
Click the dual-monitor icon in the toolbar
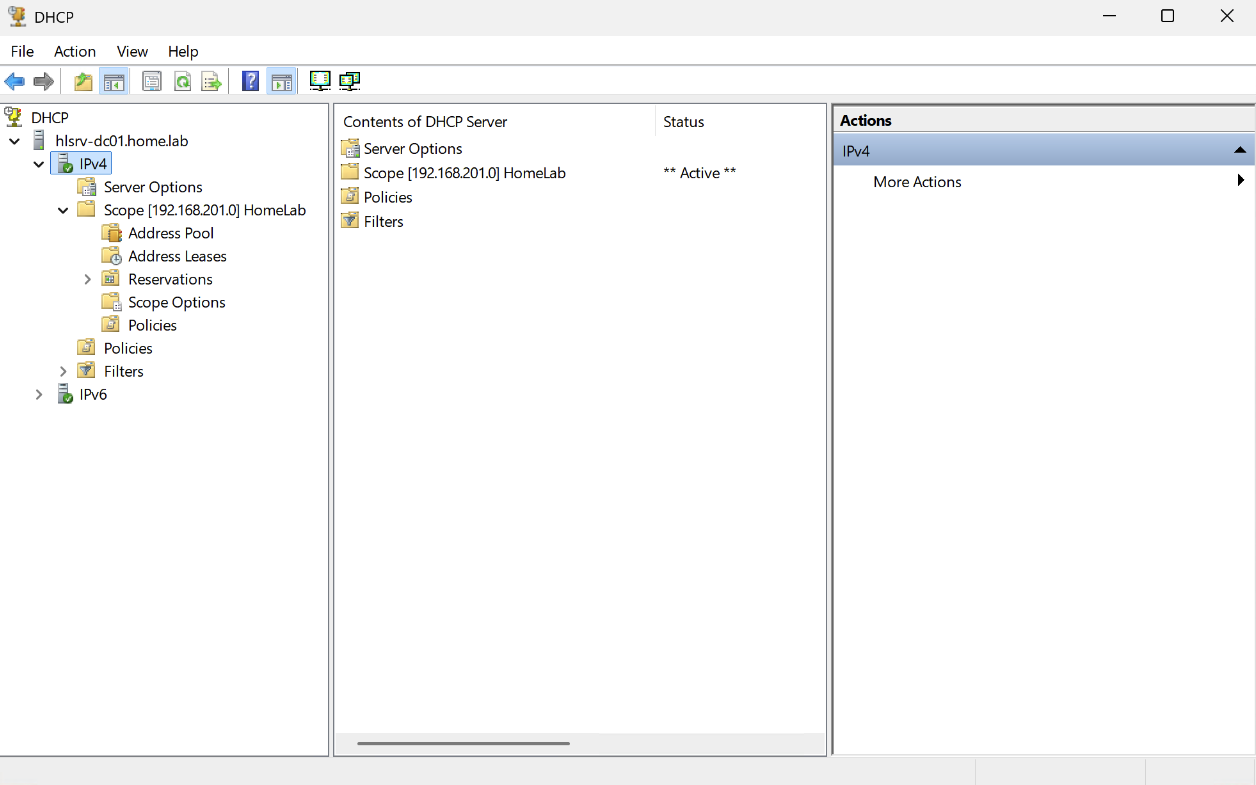[x=349, y=82]
